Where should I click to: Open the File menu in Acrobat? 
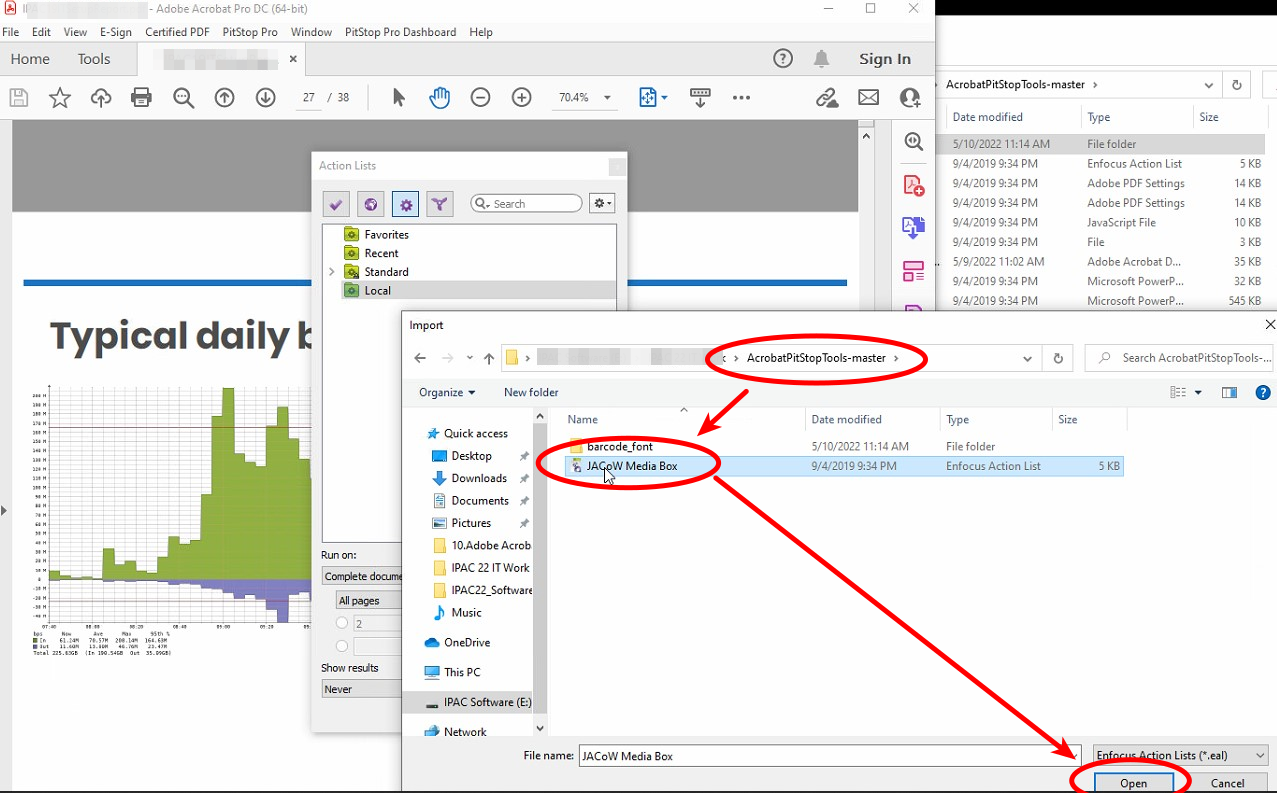coord(11,32)
